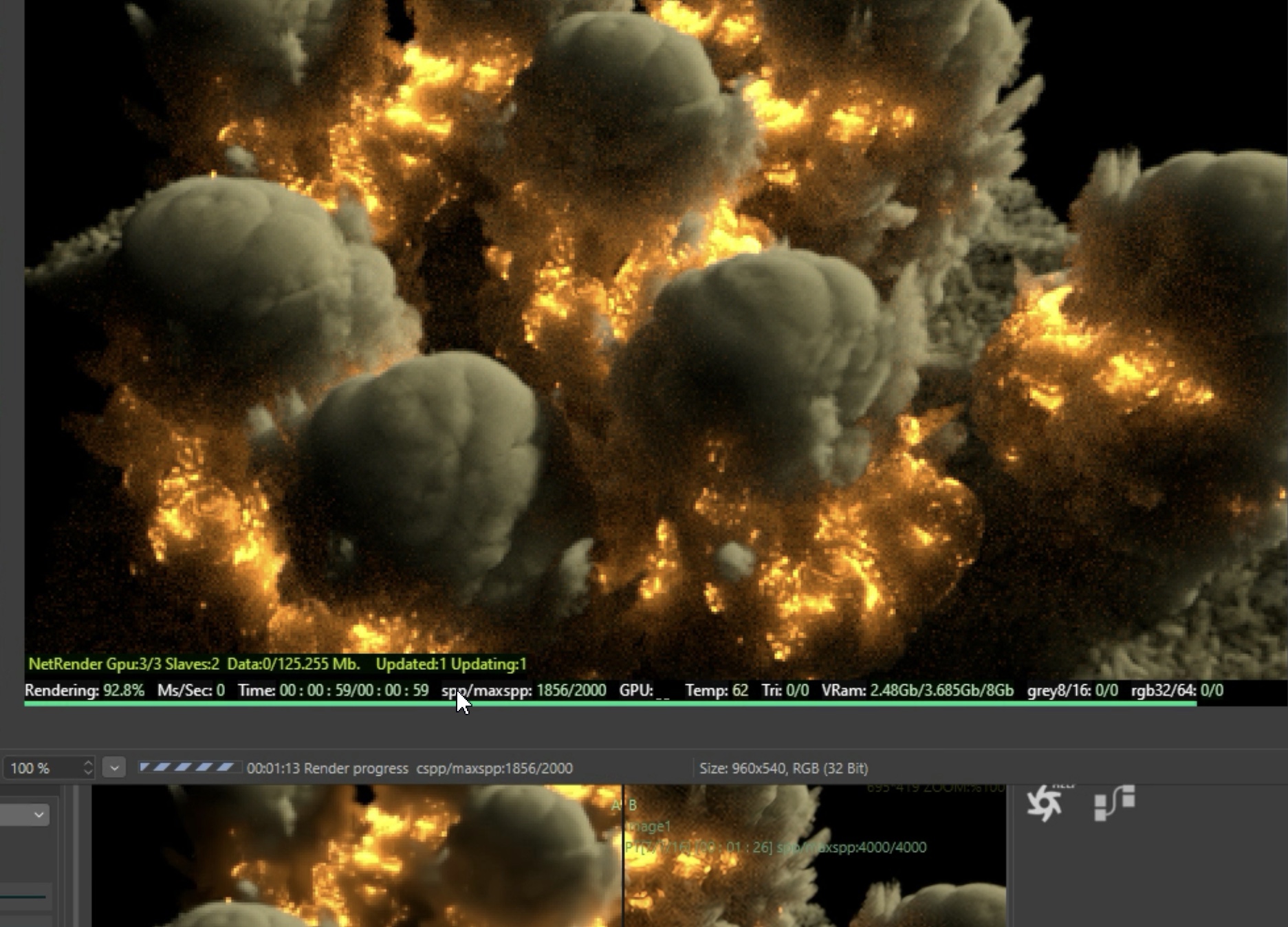Image resolution: width=1288 pixels, height=927 pixels.
Task: Click the 'A B' compare label
Action: pos(624,805)
